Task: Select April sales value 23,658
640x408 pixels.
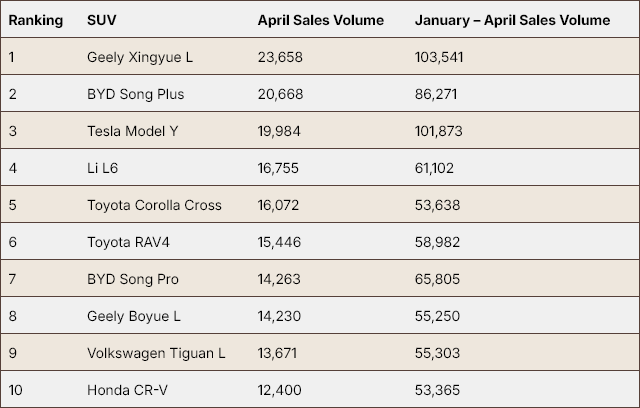Action: pos(280,57)
